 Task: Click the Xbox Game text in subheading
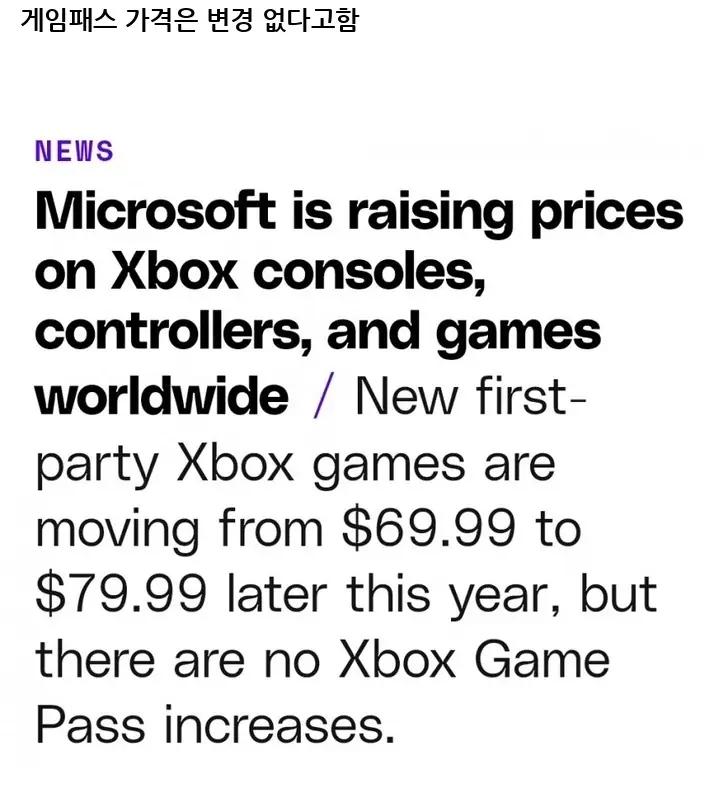pos(474,660)
